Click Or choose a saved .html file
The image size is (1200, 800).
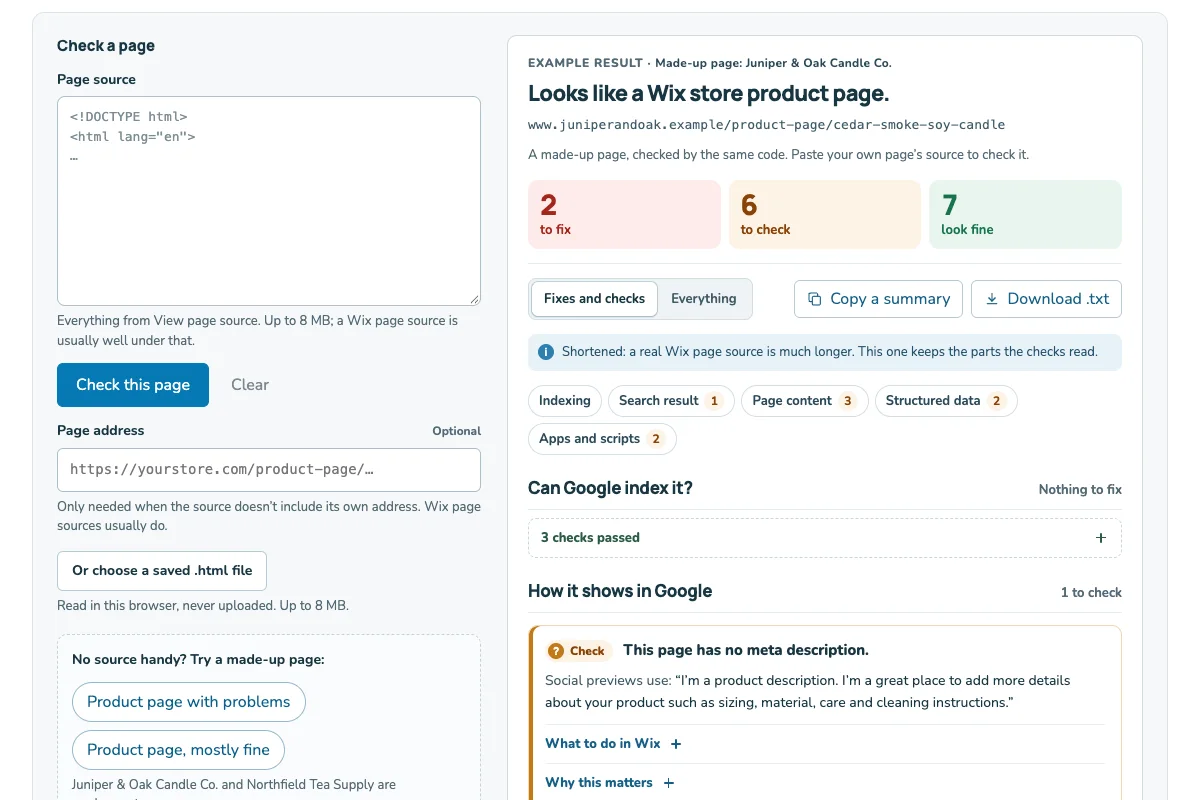pyautogui.click(x=162, y=571)
